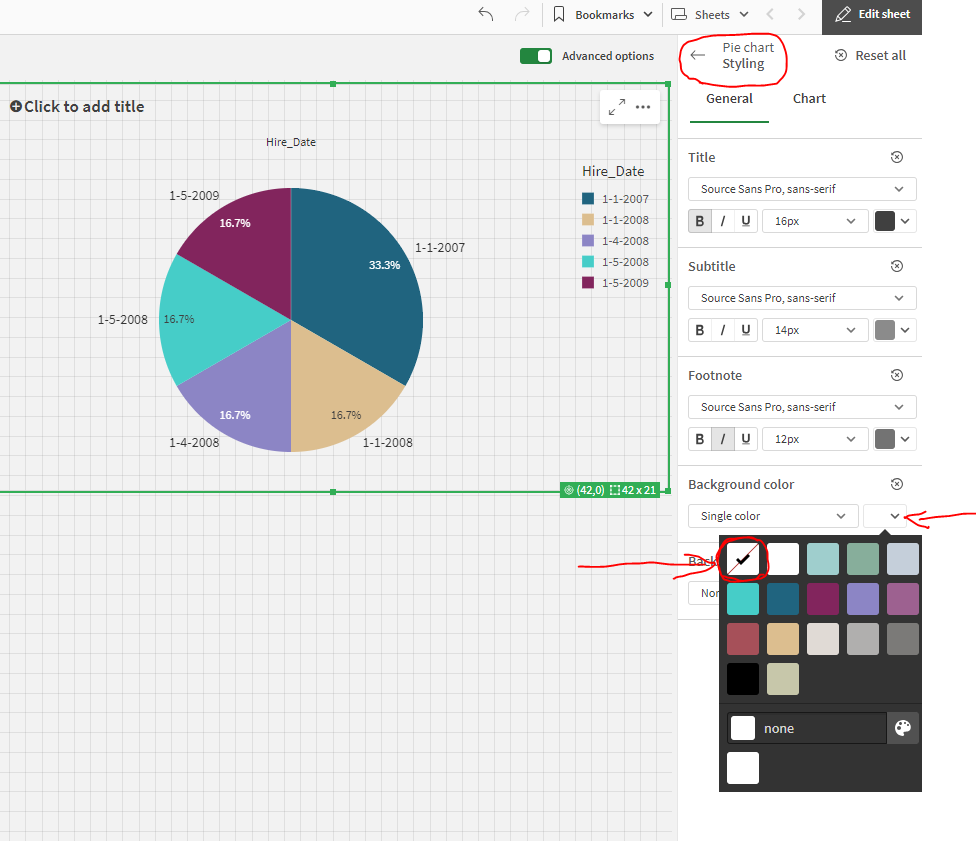The width and height of the screenshot is (976, 841).
Task: Open the pie chart options menu via ellipsis icon
Action: click(x=643, y=106)
